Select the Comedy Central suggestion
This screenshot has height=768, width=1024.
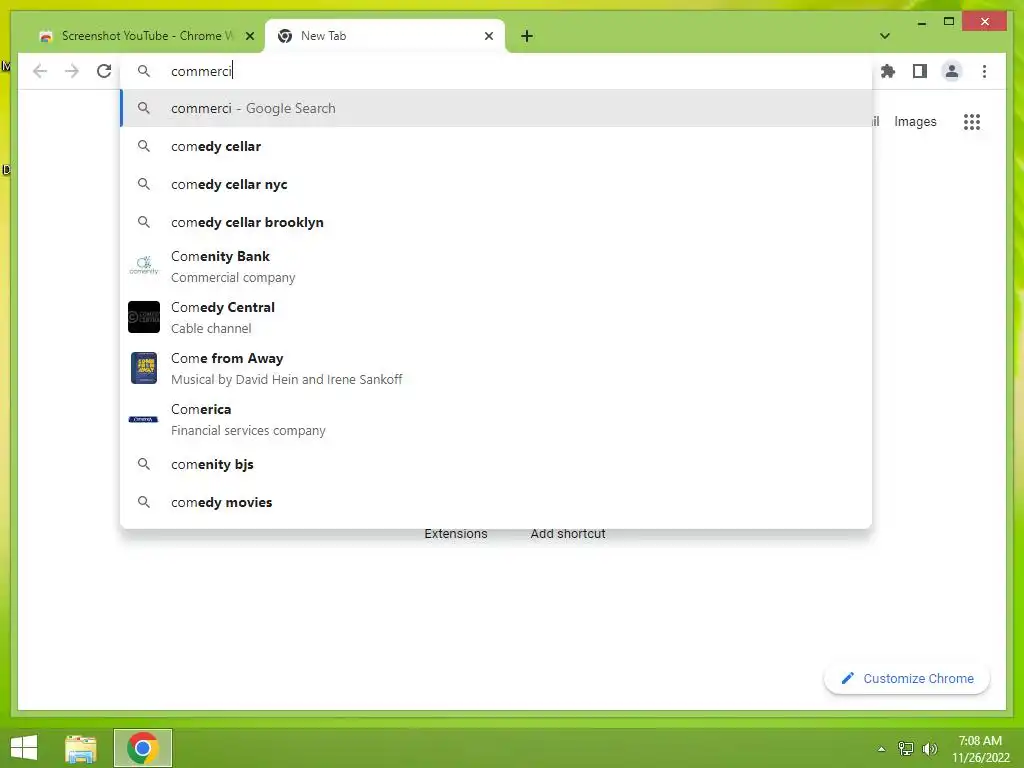coord(496,317)
